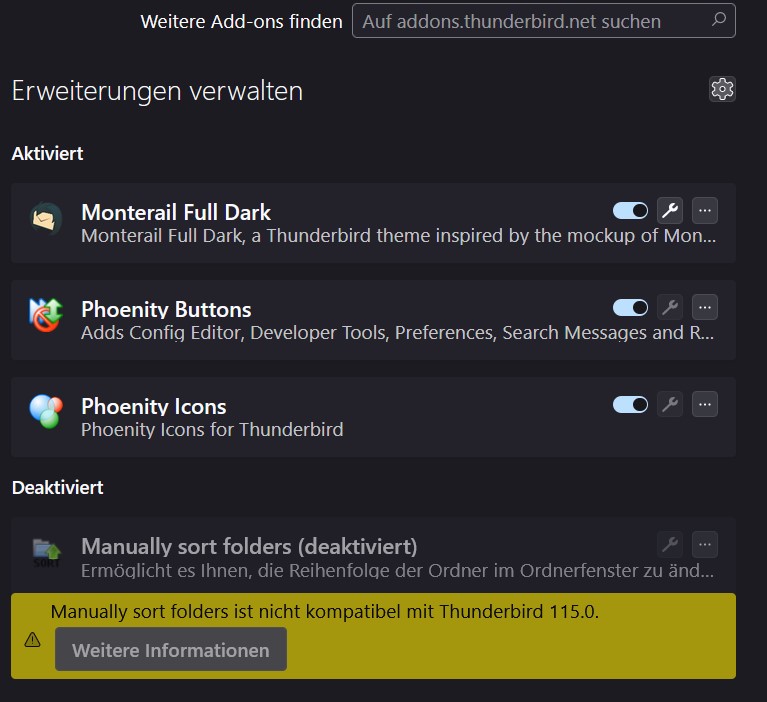767x702 pixels.
Task: Toggle off Phoenity Buttons extension
Action: tap(630, 307)
